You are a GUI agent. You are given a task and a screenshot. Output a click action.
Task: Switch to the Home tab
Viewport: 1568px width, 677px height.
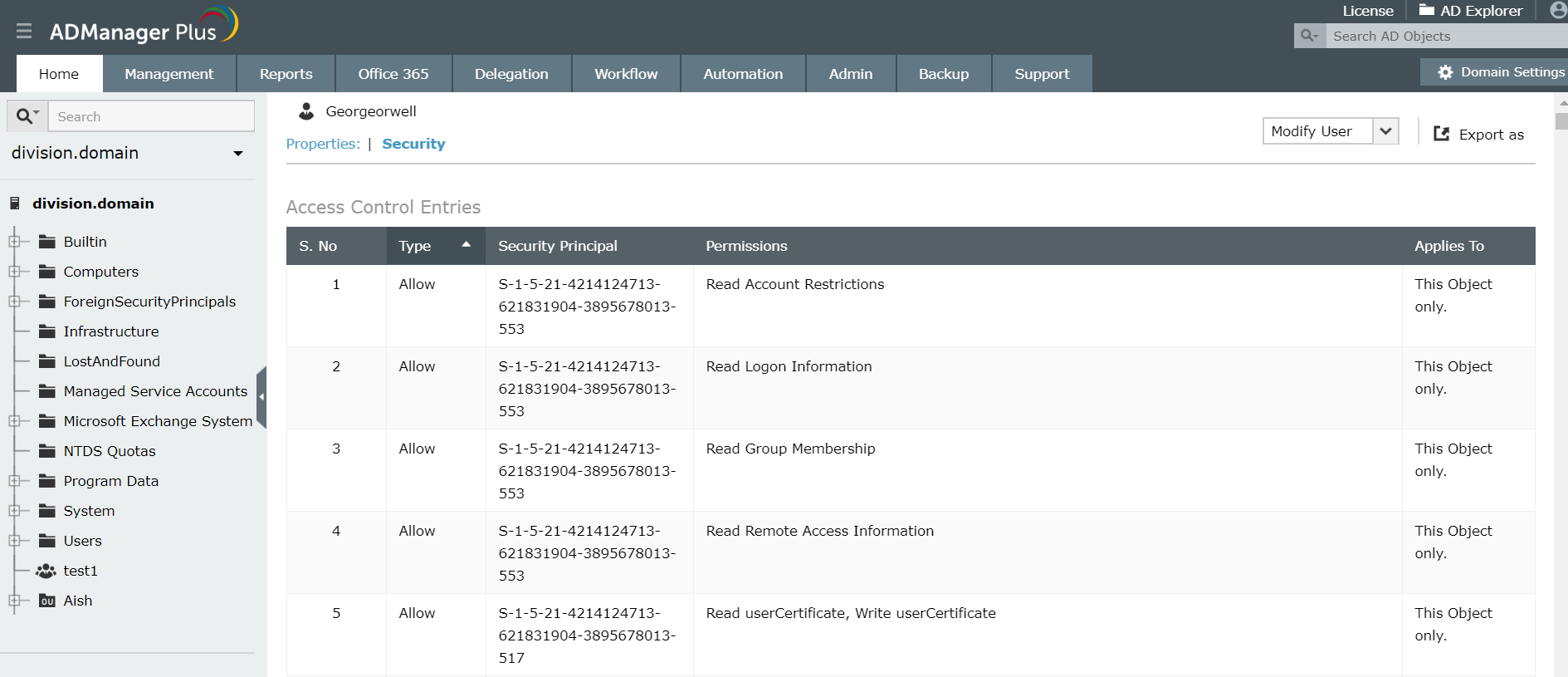59,74
